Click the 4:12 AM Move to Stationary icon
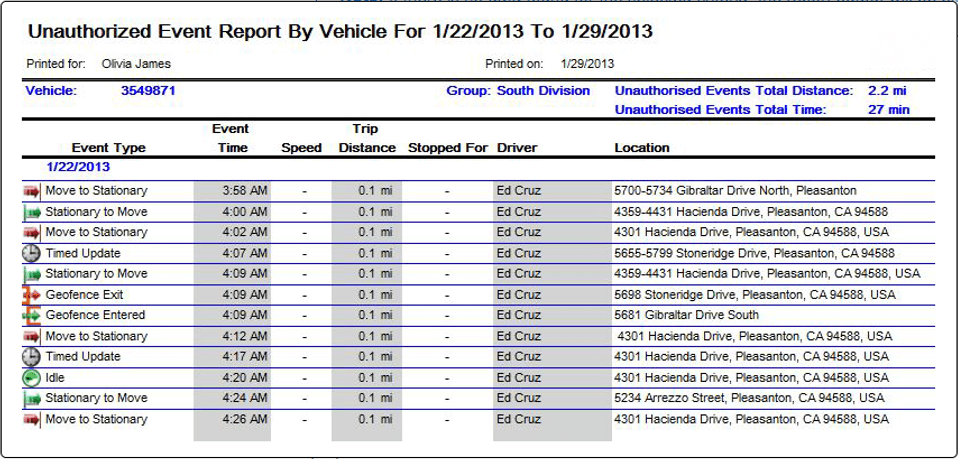The image size is (958, 459). coord(32,337)
